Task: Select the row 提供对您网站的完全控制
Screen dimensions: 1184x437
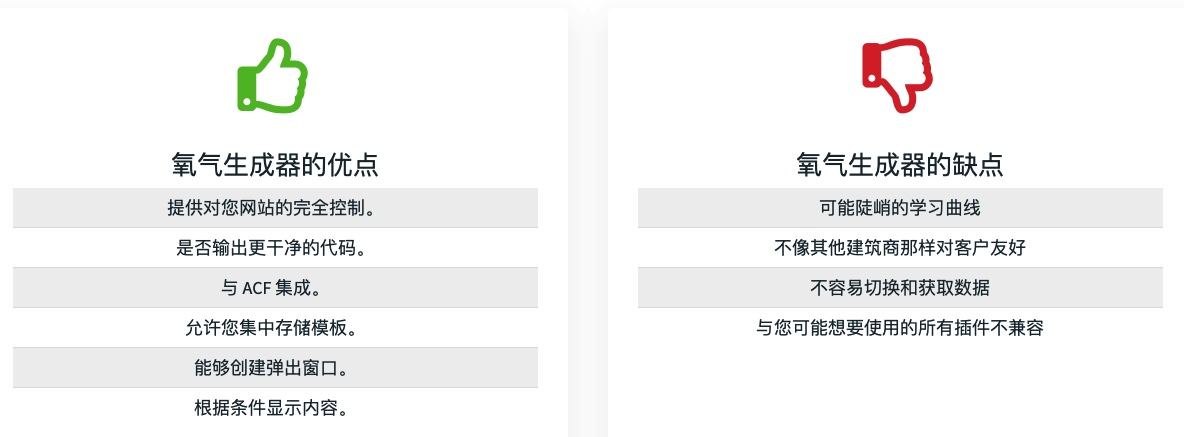Action: tap(275, 208)
